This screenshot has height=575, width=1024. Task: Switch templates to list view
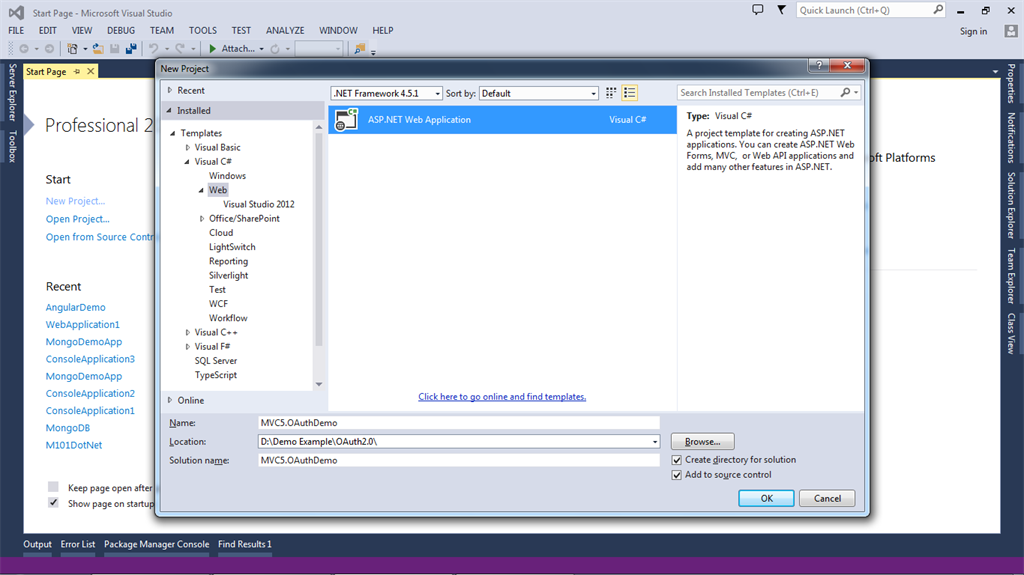pos(630,93)
